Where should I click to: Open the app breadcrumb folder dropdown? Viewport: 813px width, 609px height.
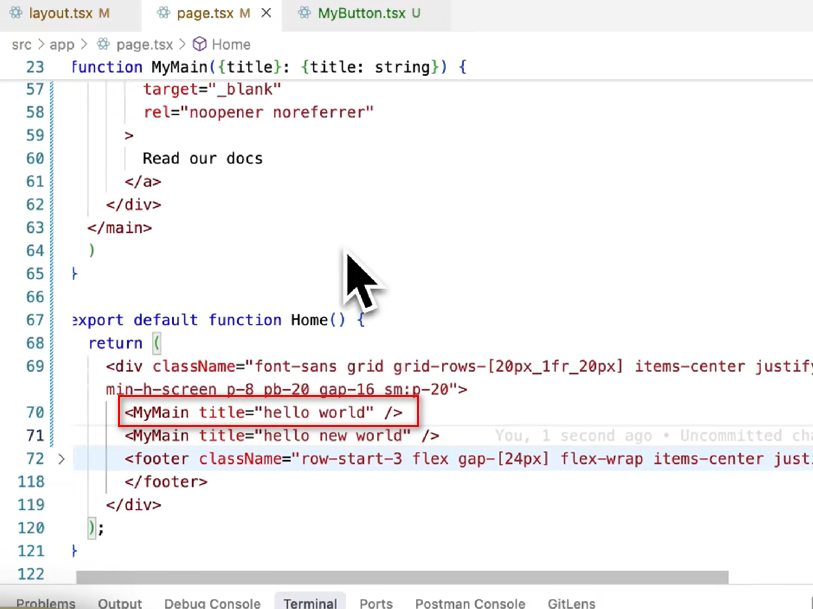tap(62, 45)
